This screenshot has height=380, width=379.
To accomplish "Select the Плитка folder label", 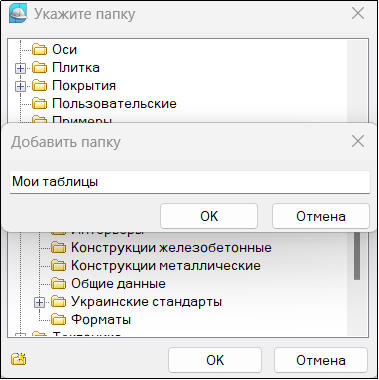I will click(76, 68).
